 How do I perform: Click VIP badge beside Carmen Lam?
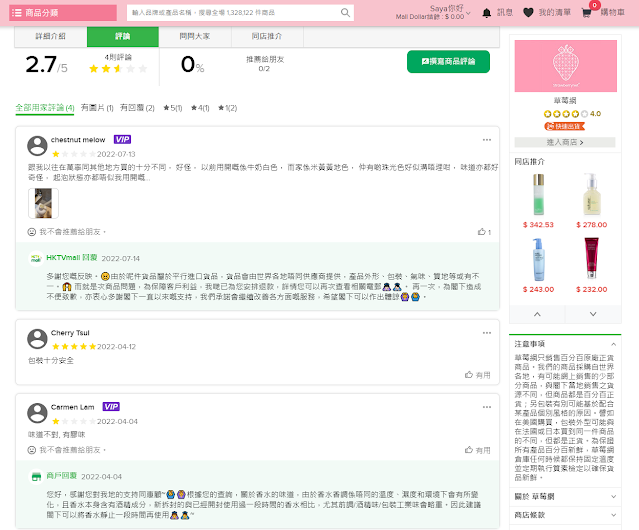tap(111, 407)
